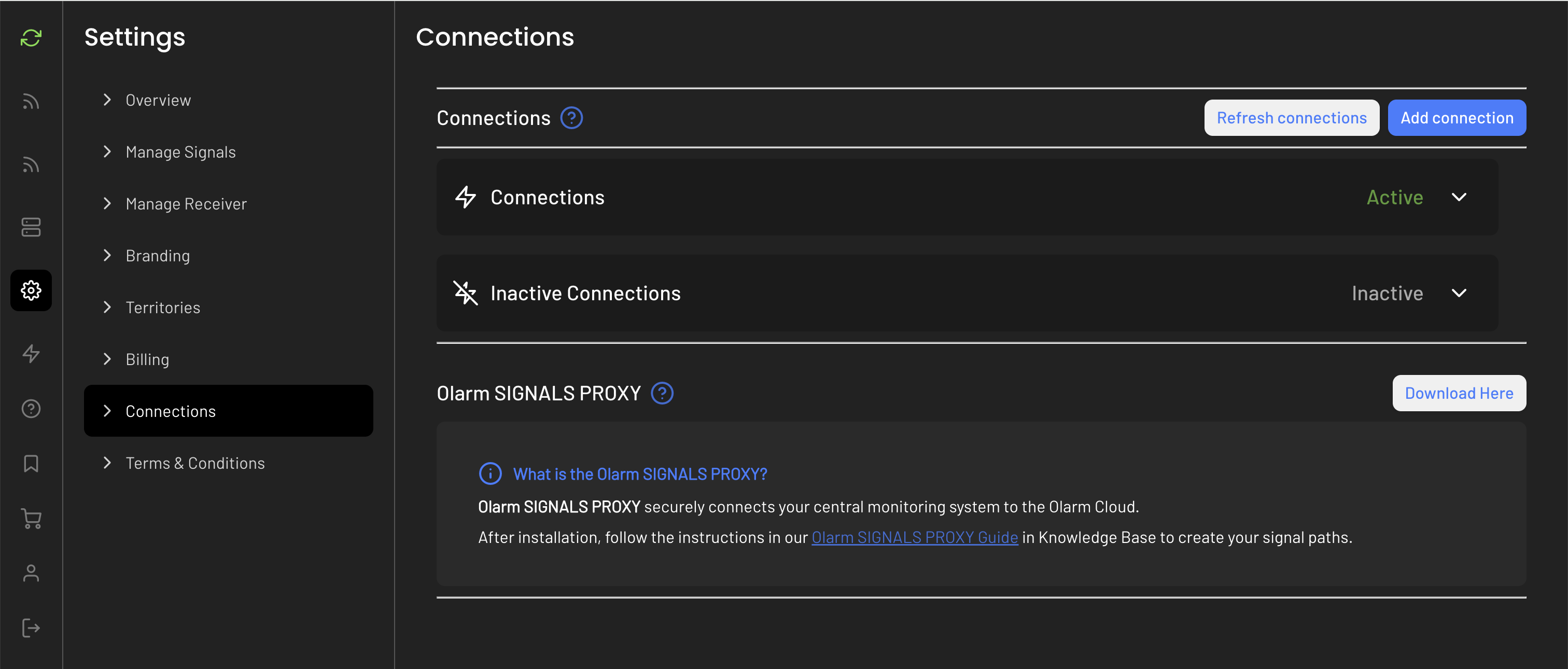The height and width of the screenshot is (669, 1568).
Task: Select Connections settings menu item
Action: [x=228, y=411]
